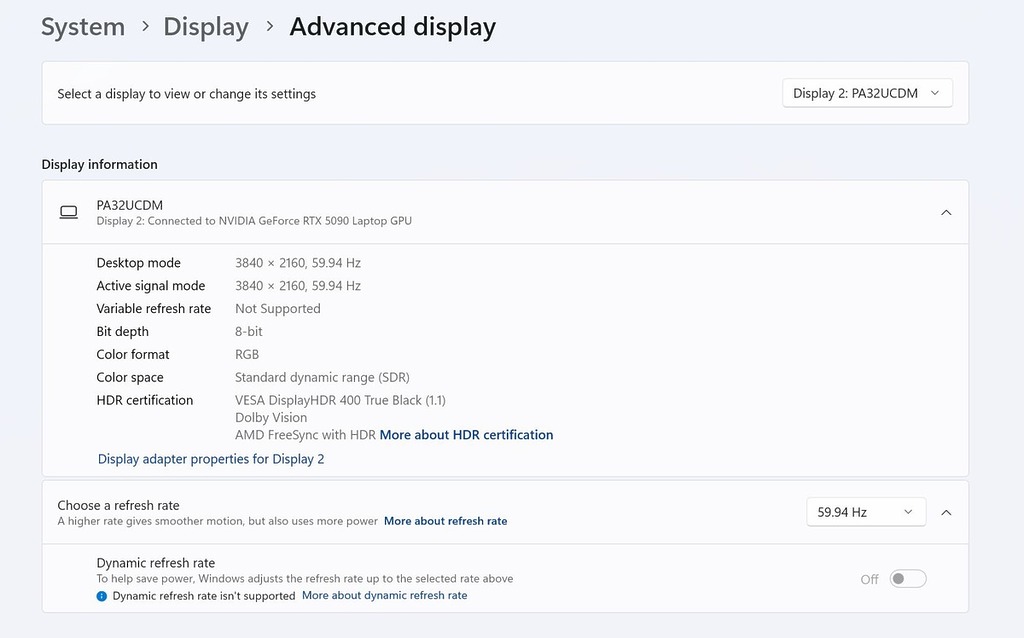Collapse the Choose a refresh rate section
The height and width of the screenshot is (638, 1024).
[x=946, y=513]
